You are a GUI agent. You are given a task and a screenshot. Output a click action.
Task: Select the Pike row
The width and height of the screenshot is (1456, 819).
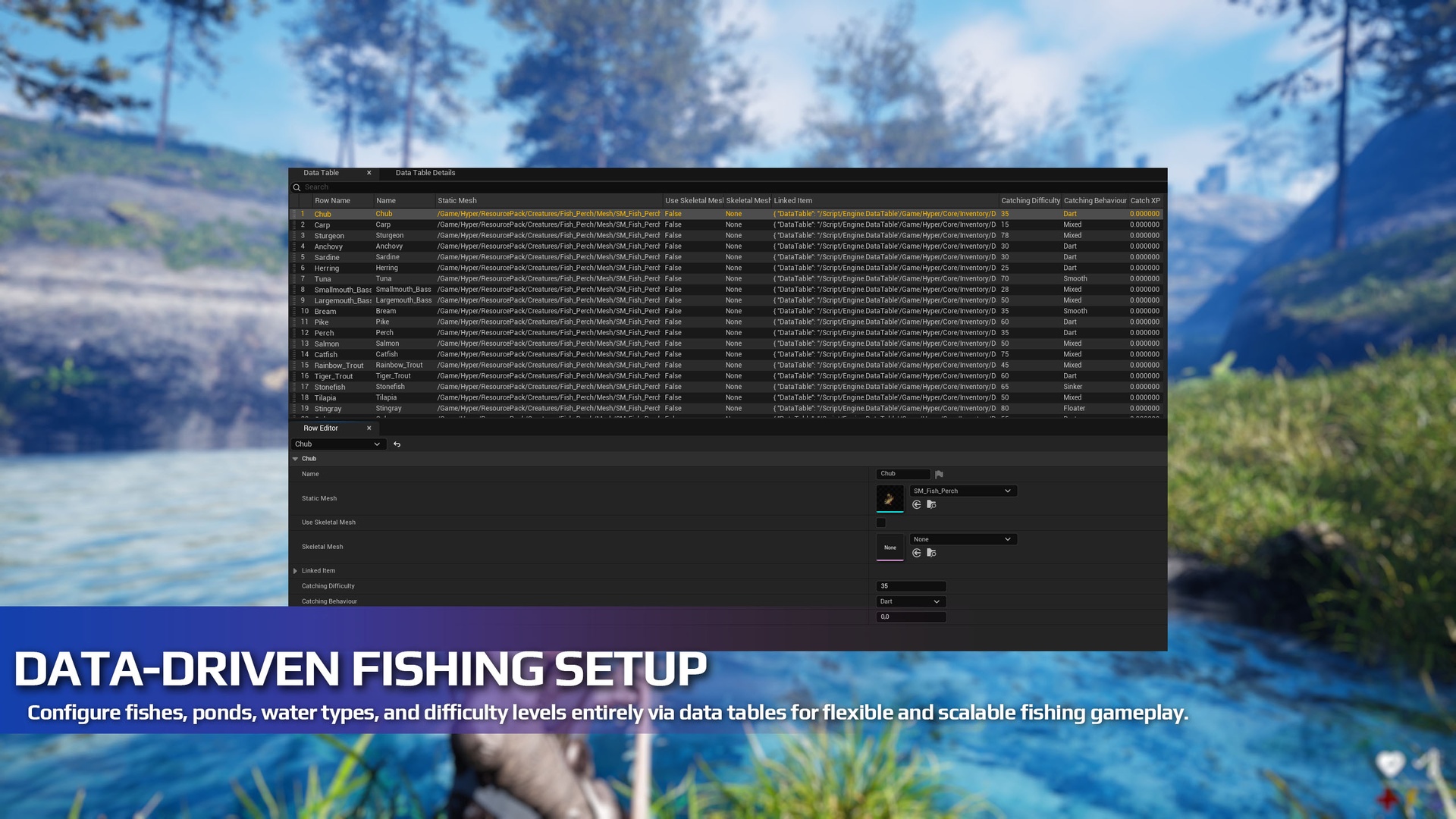coord(728,322)
